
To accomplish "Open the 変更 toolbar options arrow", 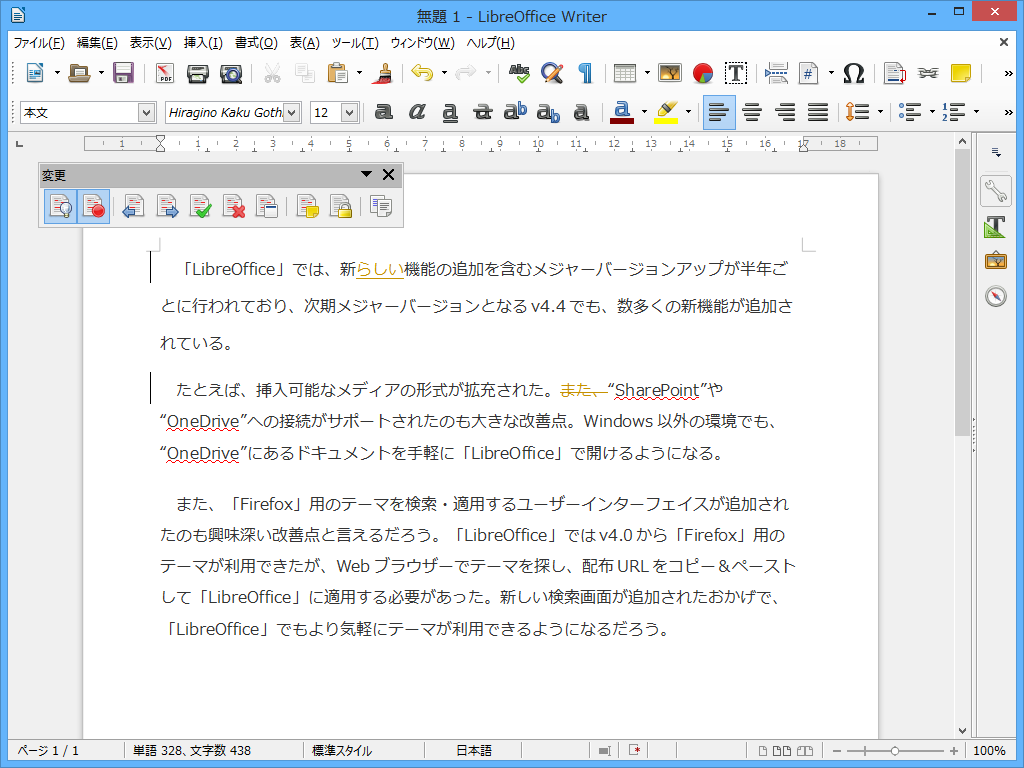I will coord(366,174).
